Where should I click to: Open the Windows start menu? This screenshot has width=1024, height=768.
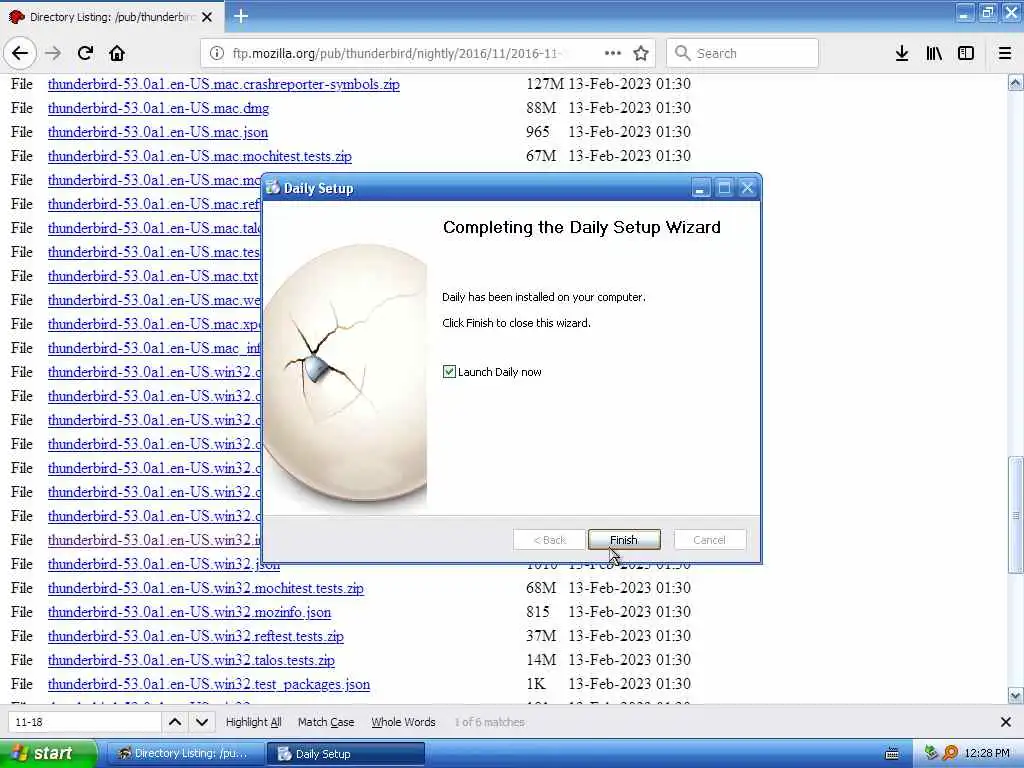pos(49,754)
